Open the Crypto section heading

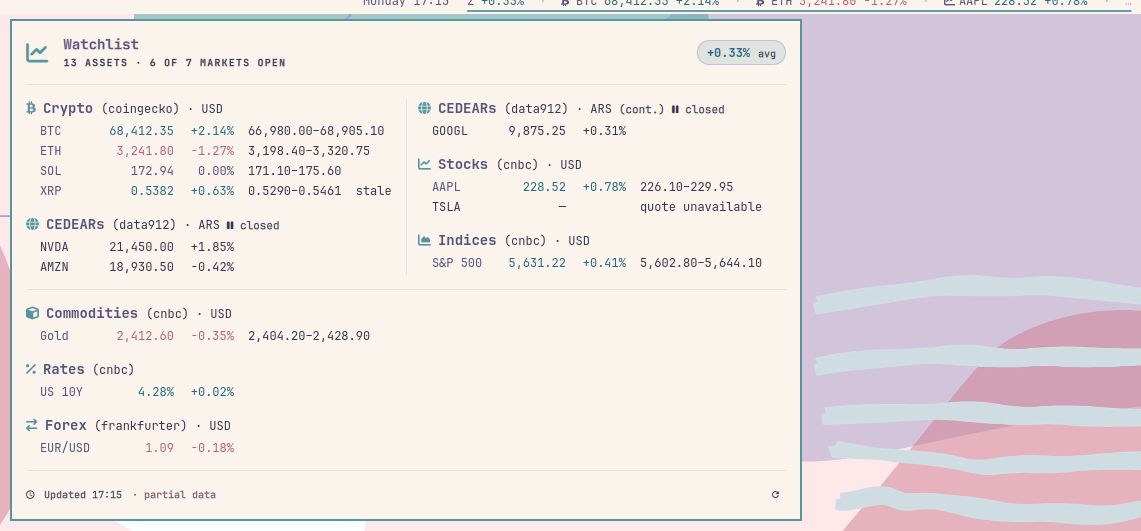point(68,108)
